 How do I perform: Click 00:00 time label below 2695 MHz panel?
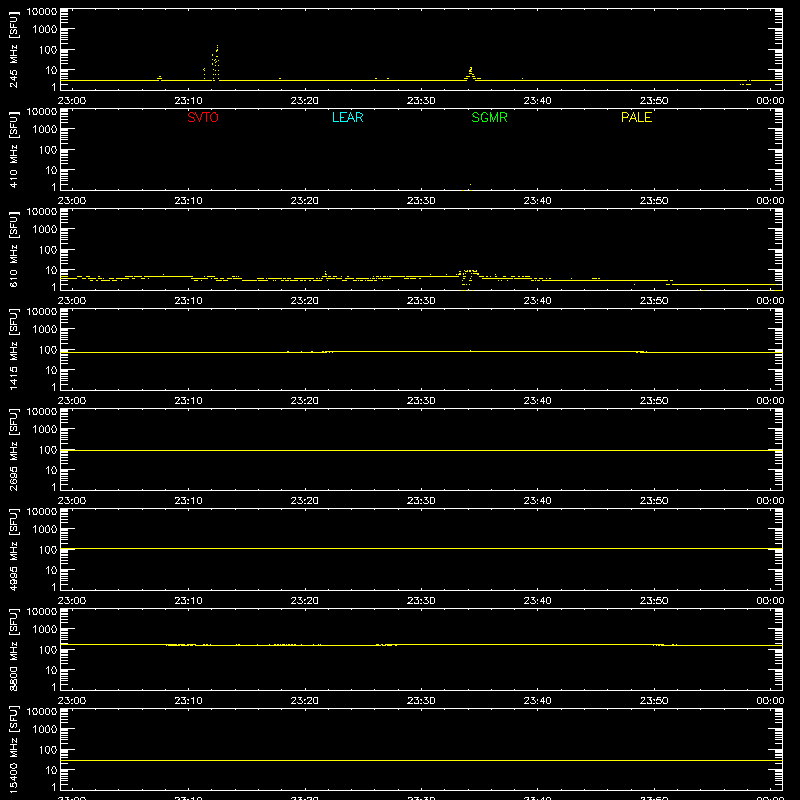[x=770, y=501]
